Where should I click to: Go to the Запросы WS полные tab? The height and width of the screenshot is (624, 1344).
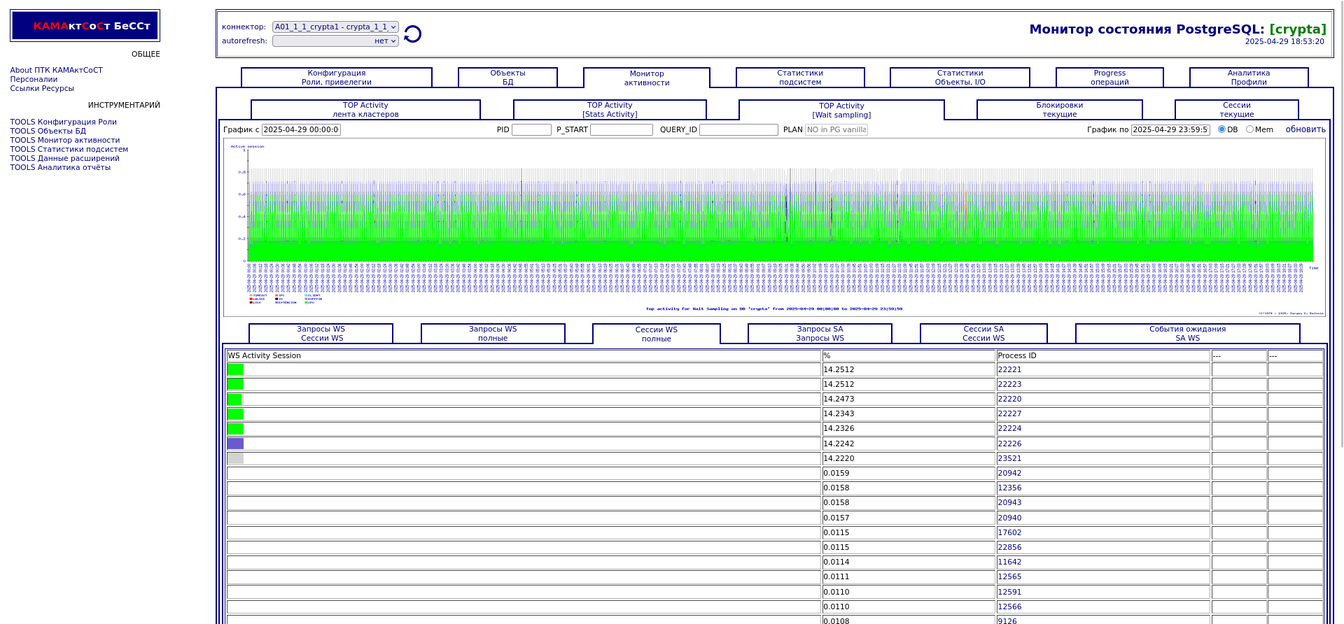click(x=492, y=334)
